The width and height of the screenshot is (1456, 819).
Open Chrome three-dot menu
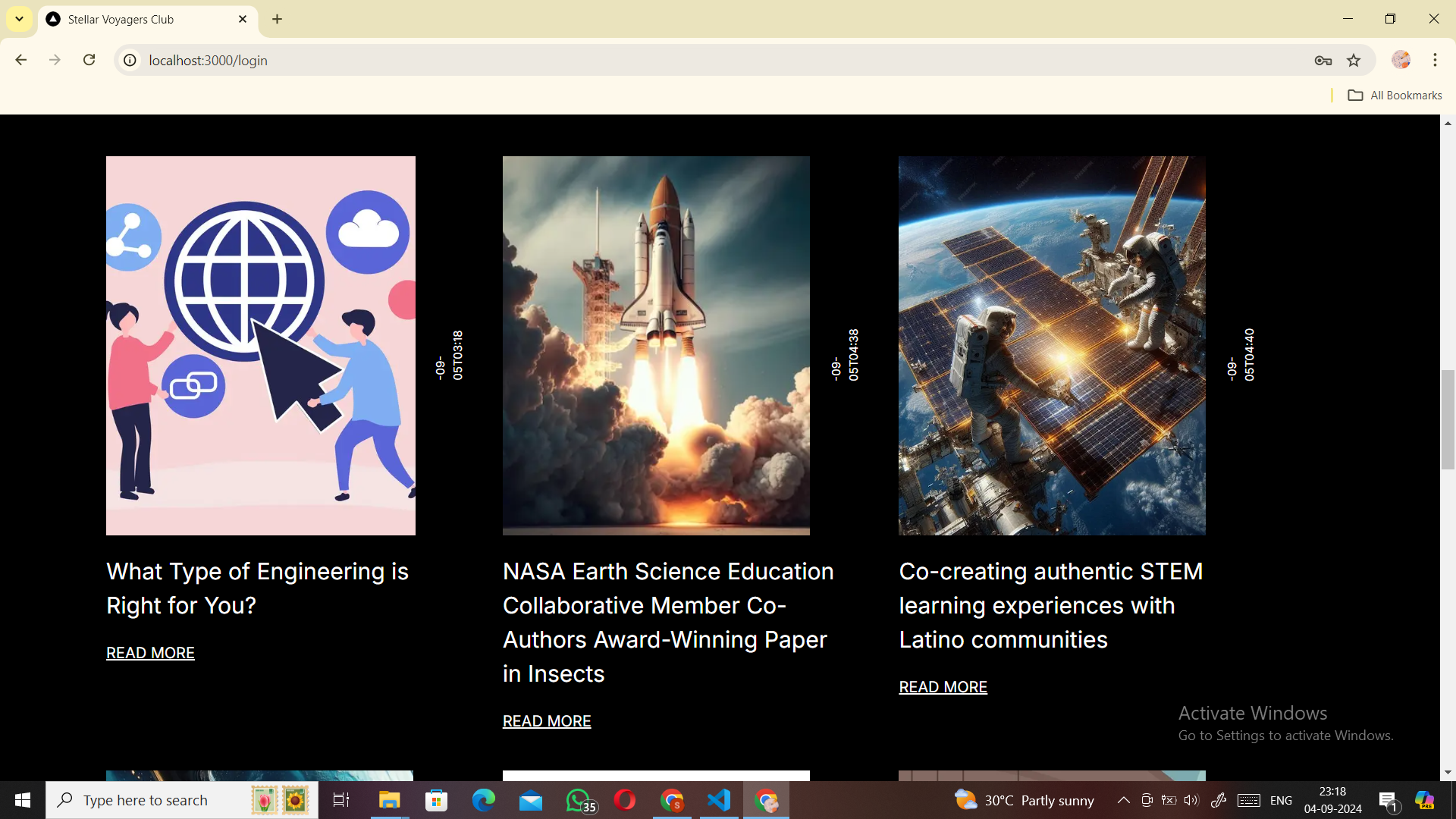[x=1435, y=60]
